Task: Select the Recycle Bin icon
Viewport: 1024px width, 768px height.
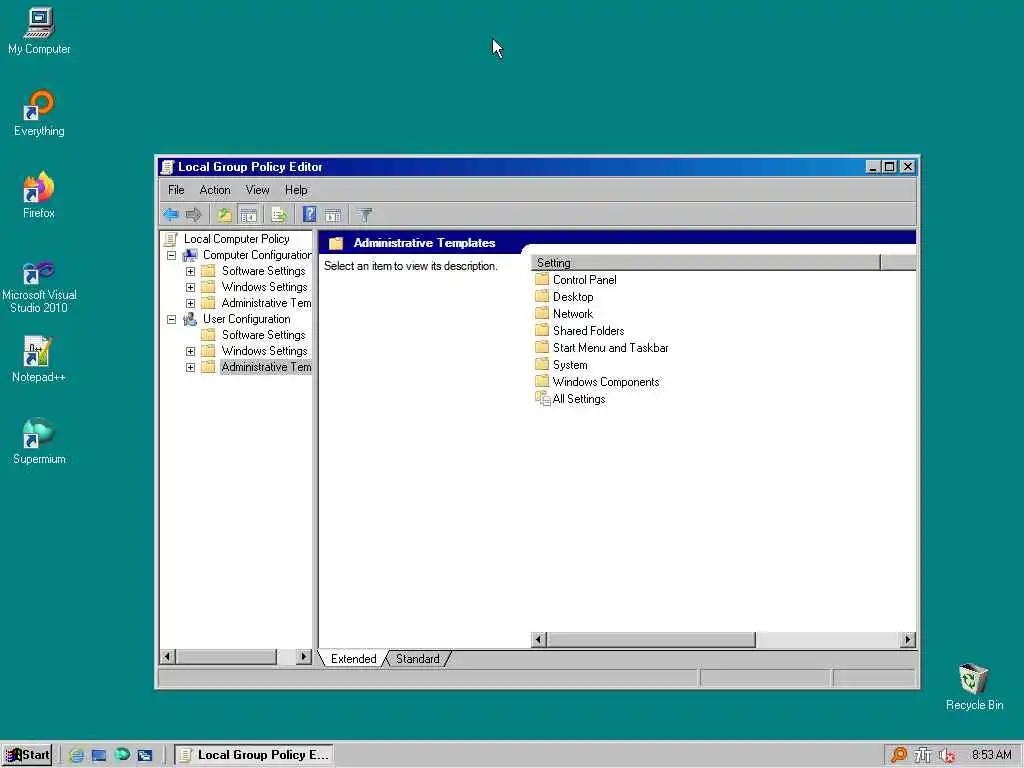Action: (974, 687)
